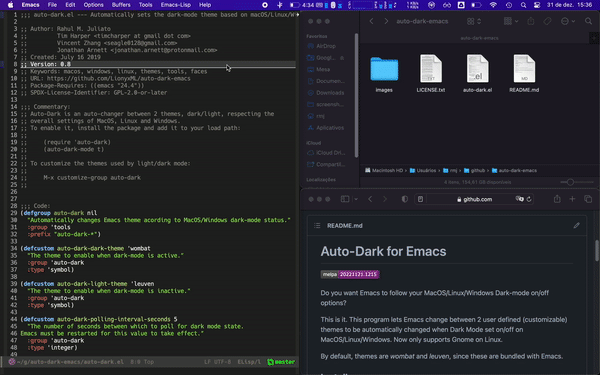The height and width of the screenshot is (375, 600).
Task: Select Google Drive in Finder sidebar
Action: pos(326,58)
